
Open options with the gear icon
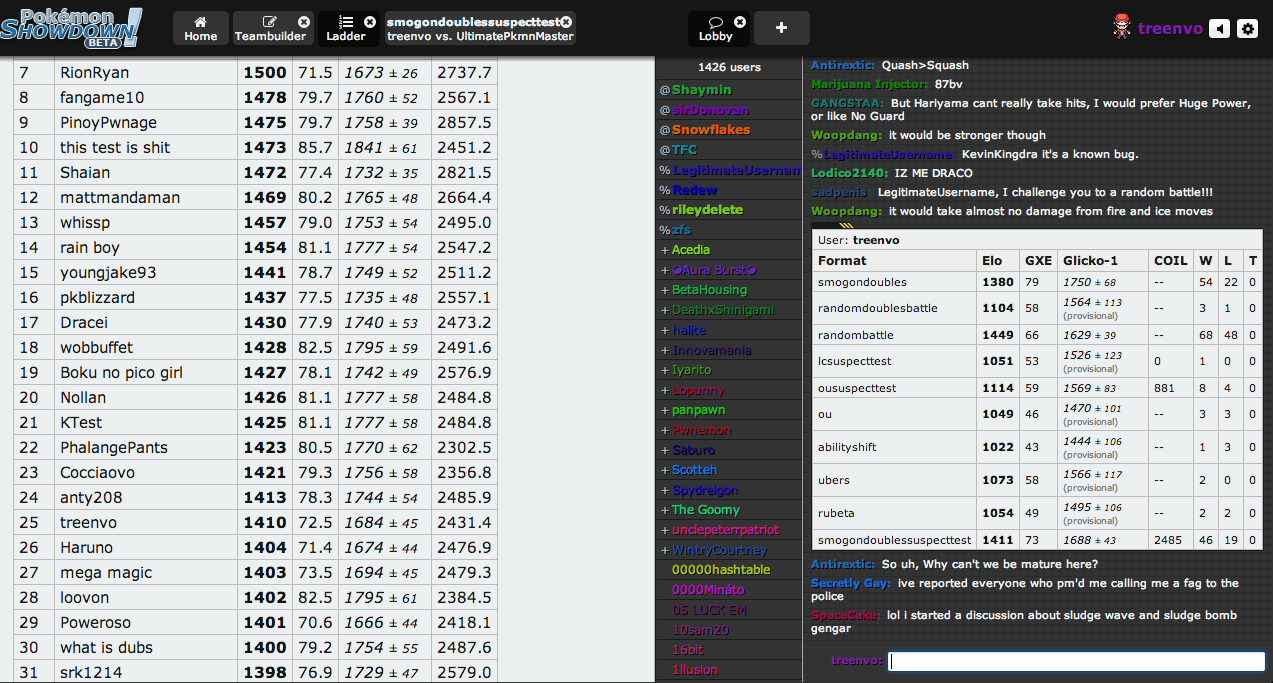tap(1247, 29)
